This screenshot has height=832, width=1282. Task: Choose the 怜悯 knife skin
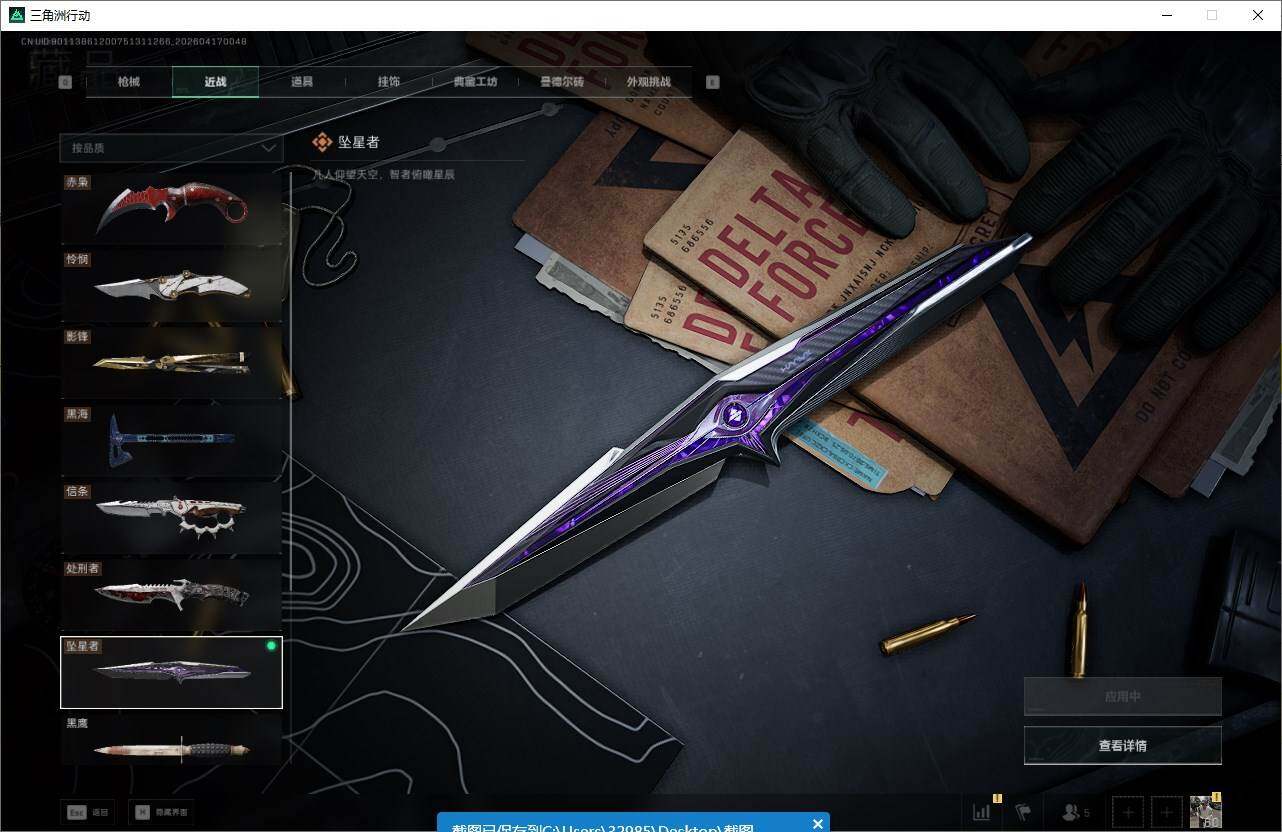(x=171, y=286)
